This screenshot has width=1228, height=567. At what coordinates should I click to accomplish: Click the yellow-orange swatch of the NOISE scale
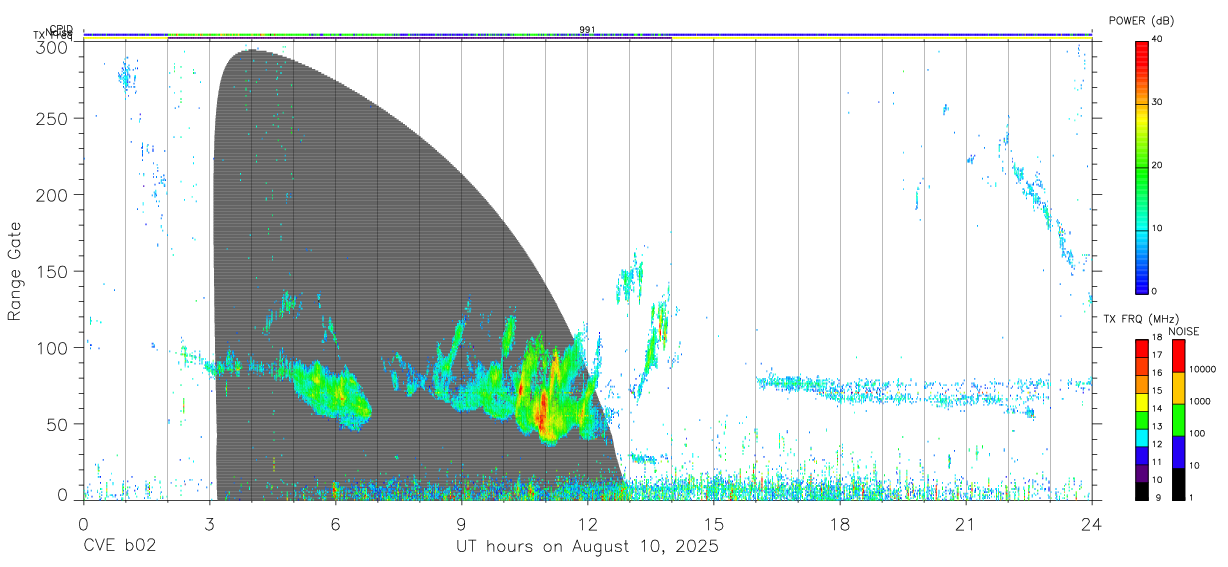[1179, 387]
